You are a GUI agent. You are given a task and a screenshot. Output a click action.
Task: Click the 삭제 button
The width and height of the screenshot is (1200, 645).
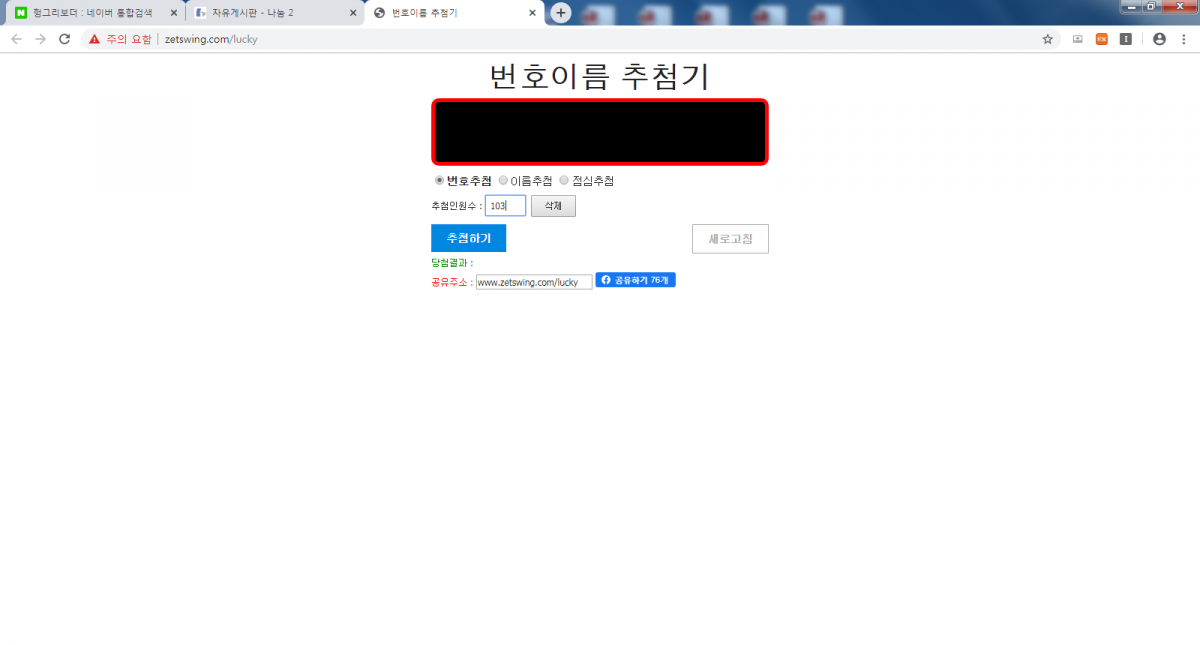pos(553,206)
